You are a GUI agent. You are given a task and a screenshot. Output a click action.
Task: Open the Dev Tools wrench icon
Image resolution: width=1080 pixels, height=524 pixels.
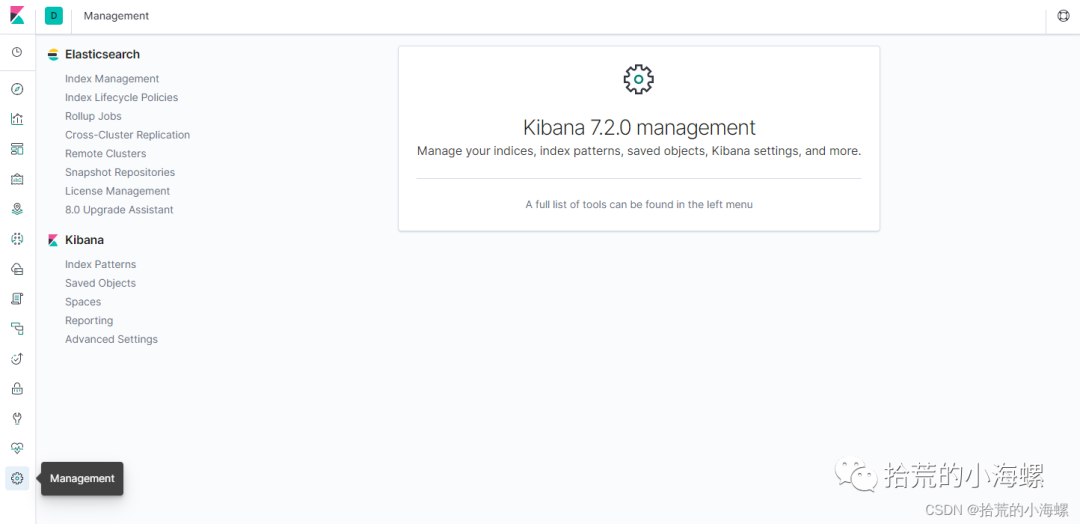coord(17,418)
